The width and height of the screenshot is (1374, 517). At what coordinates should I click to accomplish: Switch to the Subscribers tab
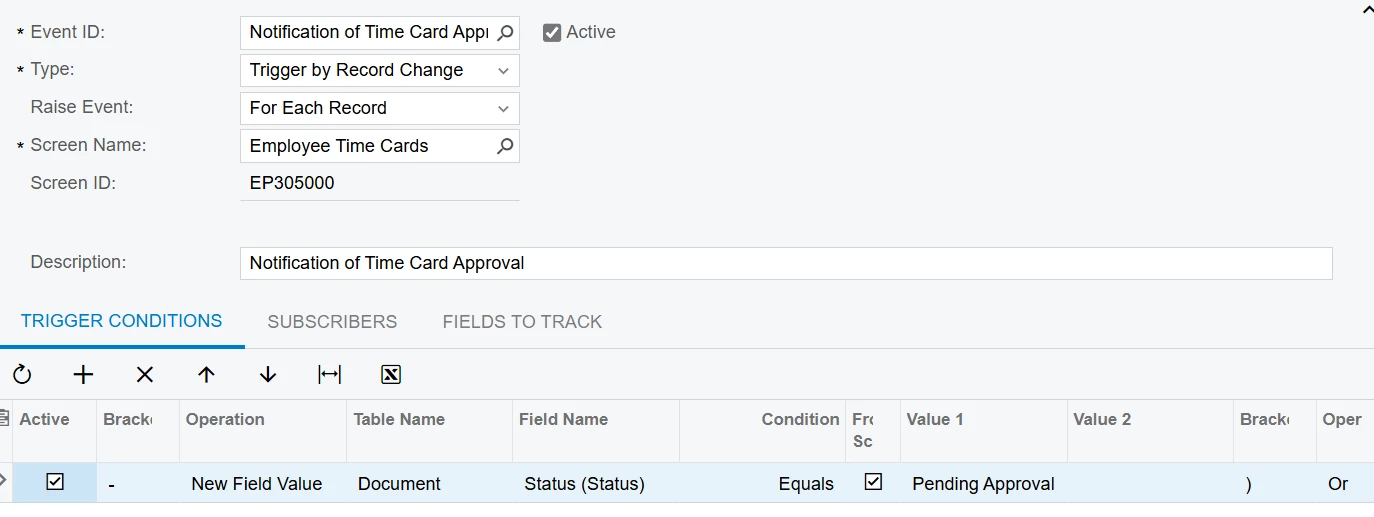pos(332,322)
